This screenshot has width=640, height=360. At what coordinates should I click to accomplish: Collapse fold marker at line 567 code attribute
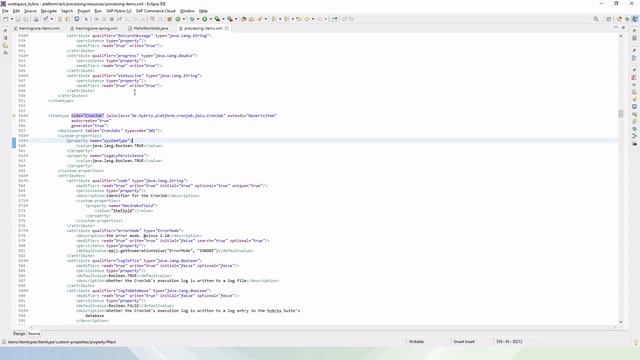point(27,180)
